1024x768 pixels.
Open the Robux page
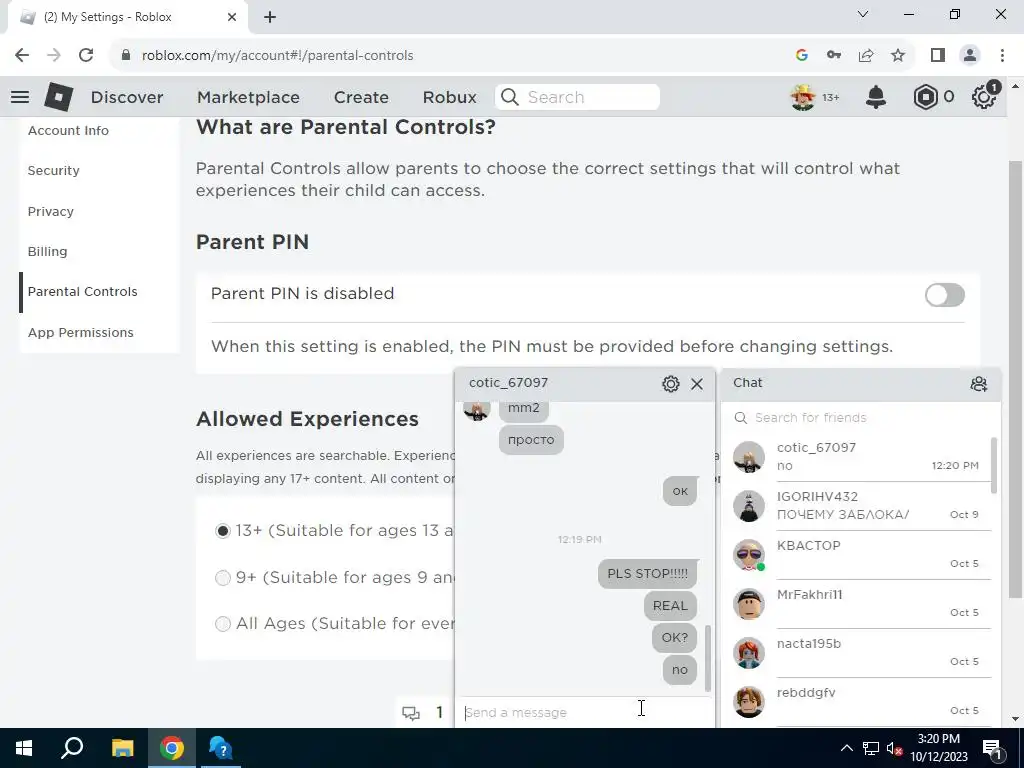[x=449, y=97]
